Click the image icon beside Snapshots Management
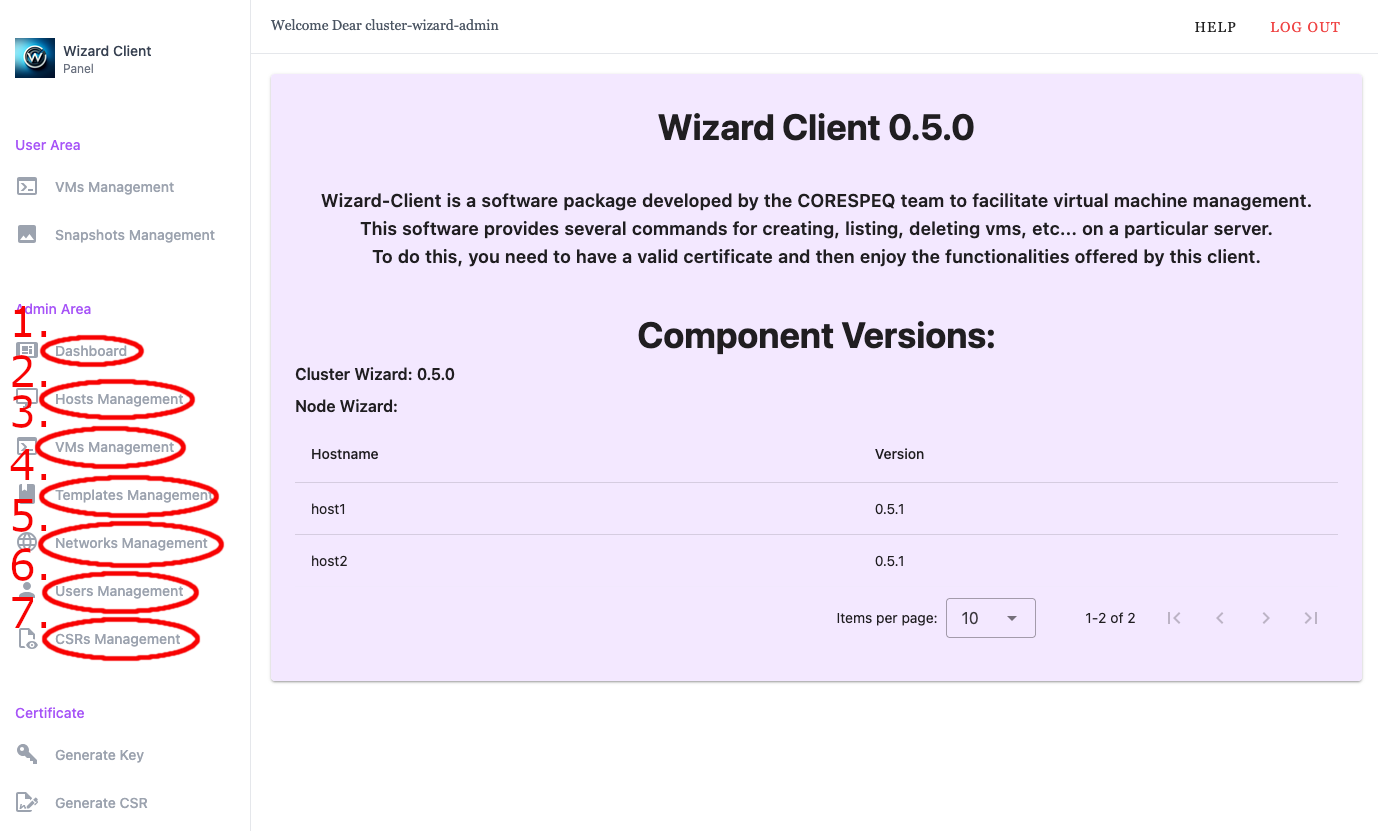 coord(28,235)
